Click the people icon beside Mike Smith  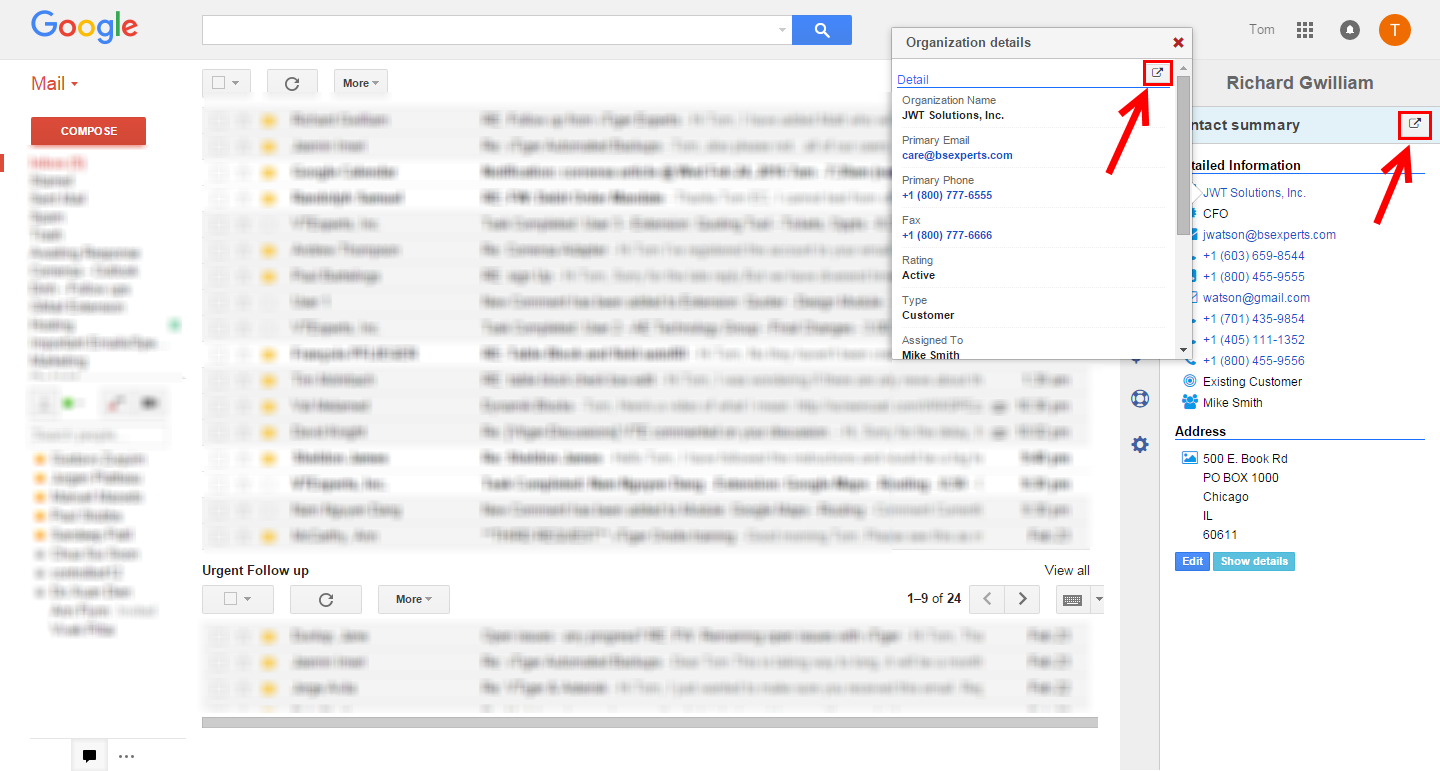1190,402
